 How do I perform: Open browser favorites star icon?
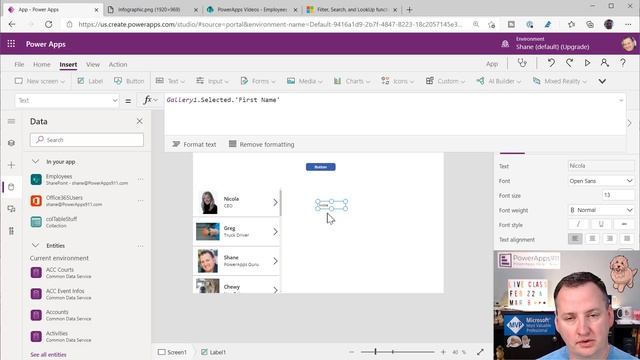[x=571, y=24]
